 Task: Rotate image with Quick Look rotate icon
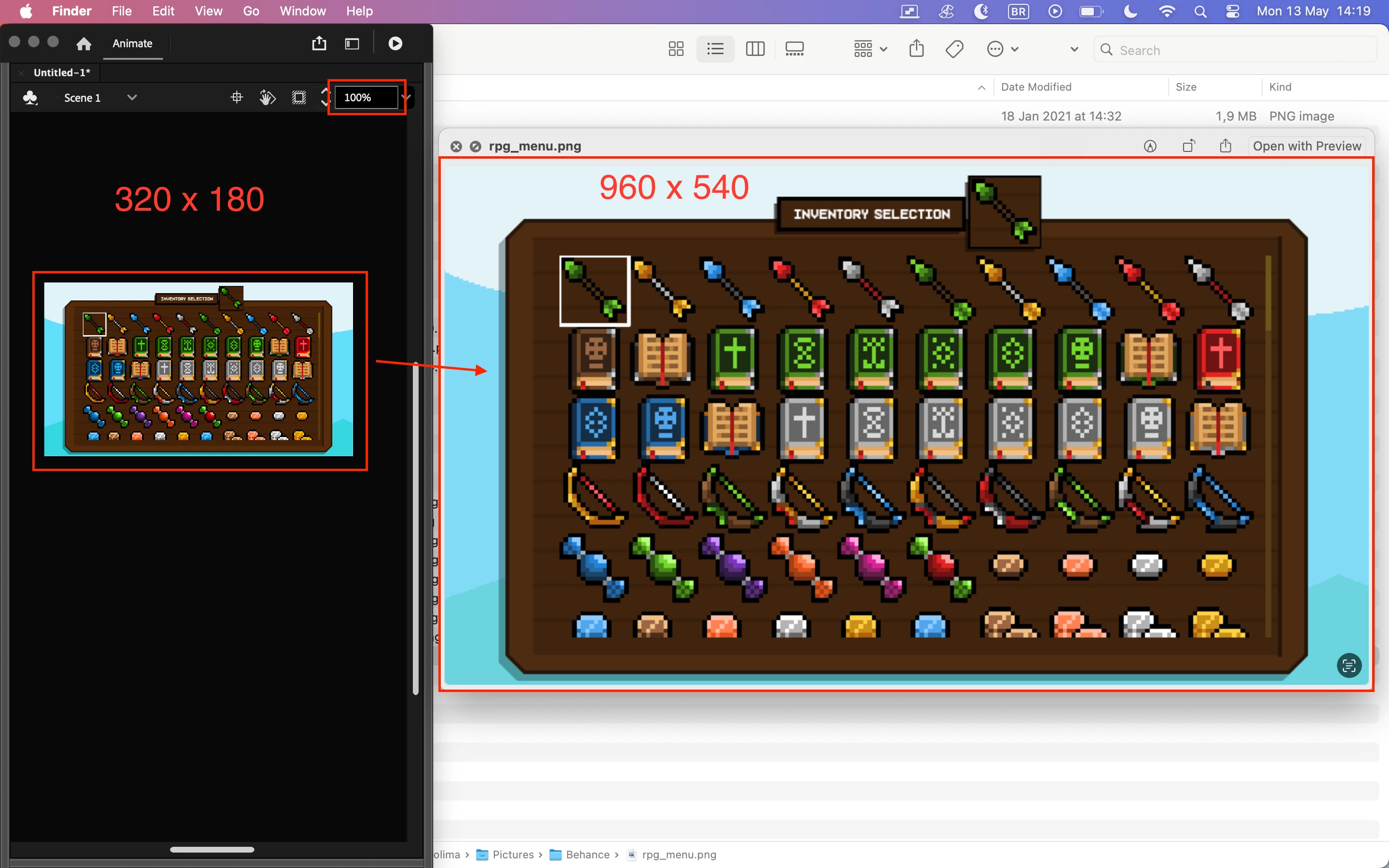click(x=1189, y=146)
